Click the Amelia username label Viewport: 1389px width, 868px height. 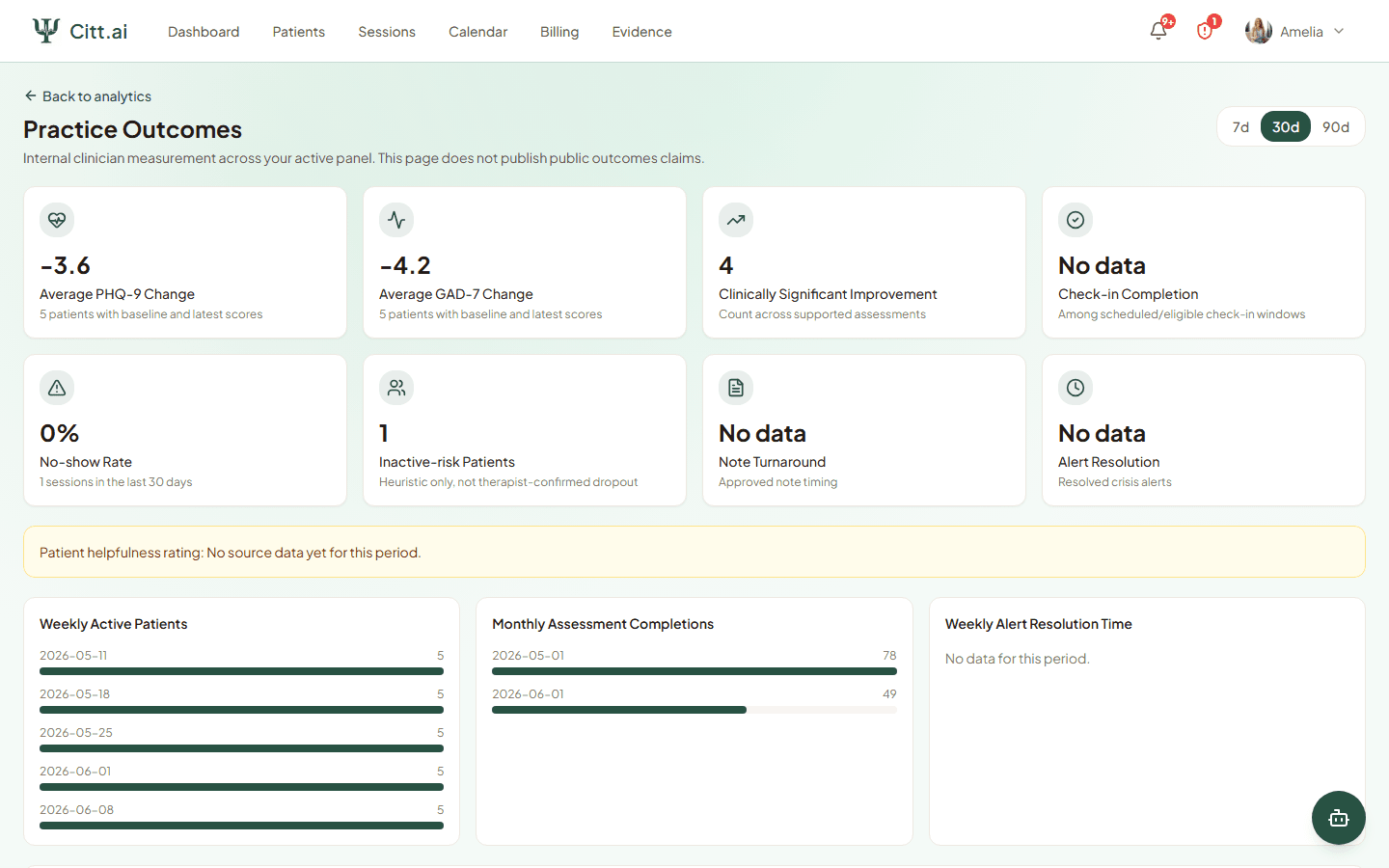[1301, 32]
